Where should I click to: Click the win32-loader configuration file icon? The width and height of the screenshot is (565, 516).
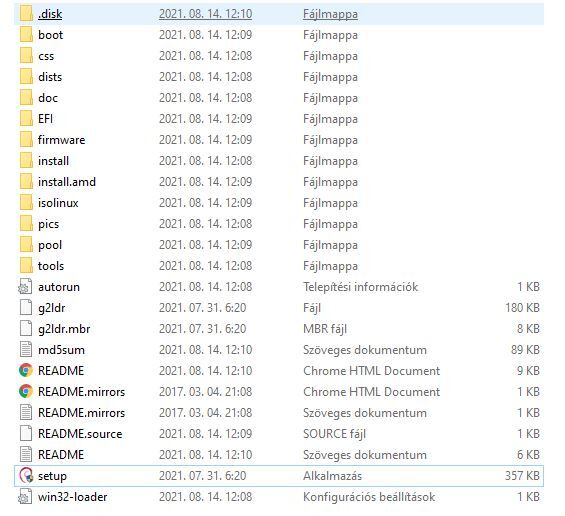pos(25,497)
